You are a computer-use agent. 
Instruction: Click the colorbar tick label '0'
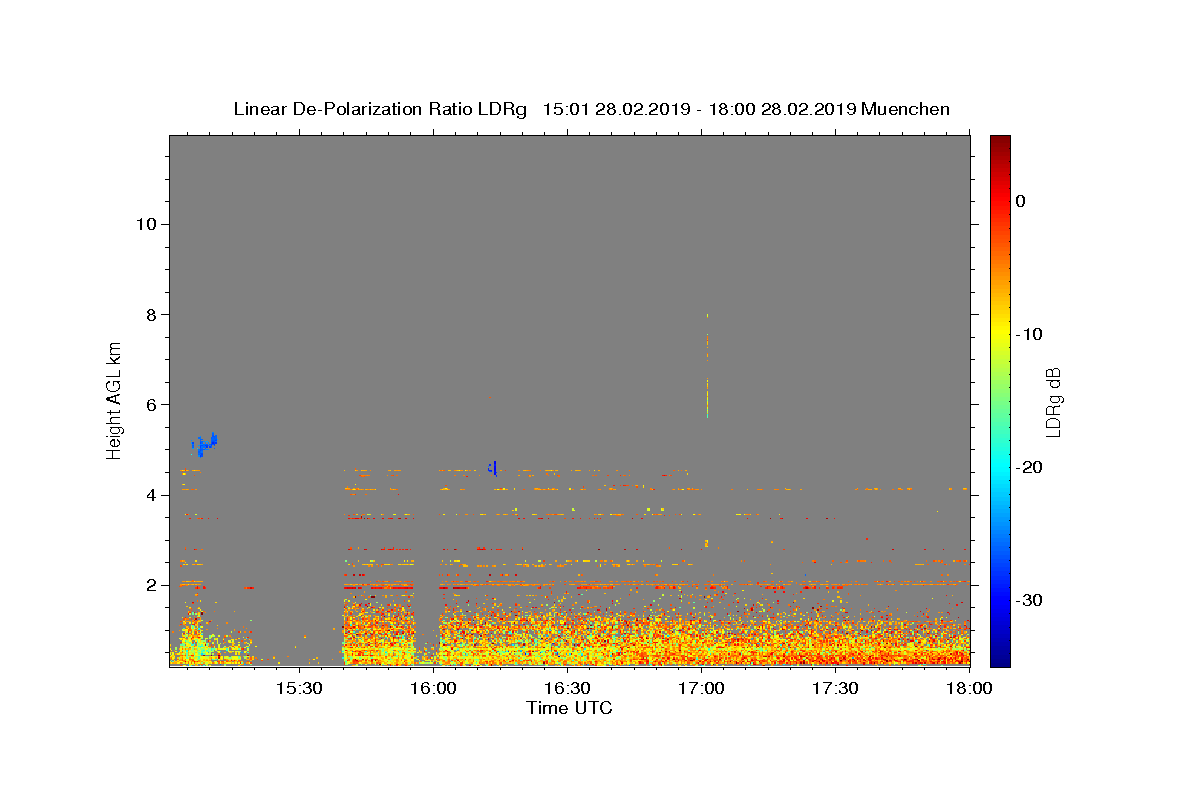point(1020,201)
